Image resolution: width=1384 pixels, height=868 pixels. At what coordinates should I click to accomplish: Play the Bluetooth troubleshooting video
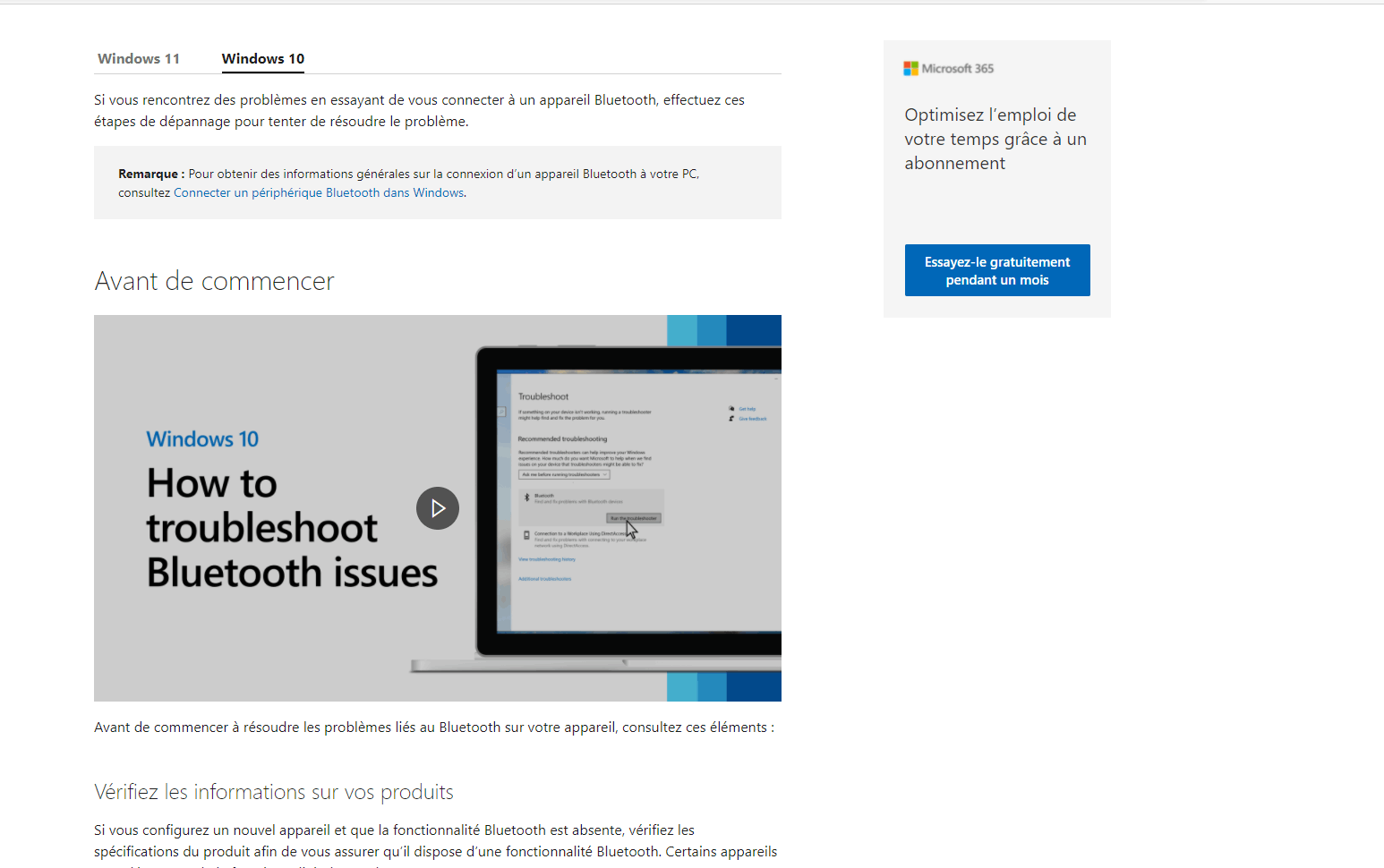pos(438,508)
